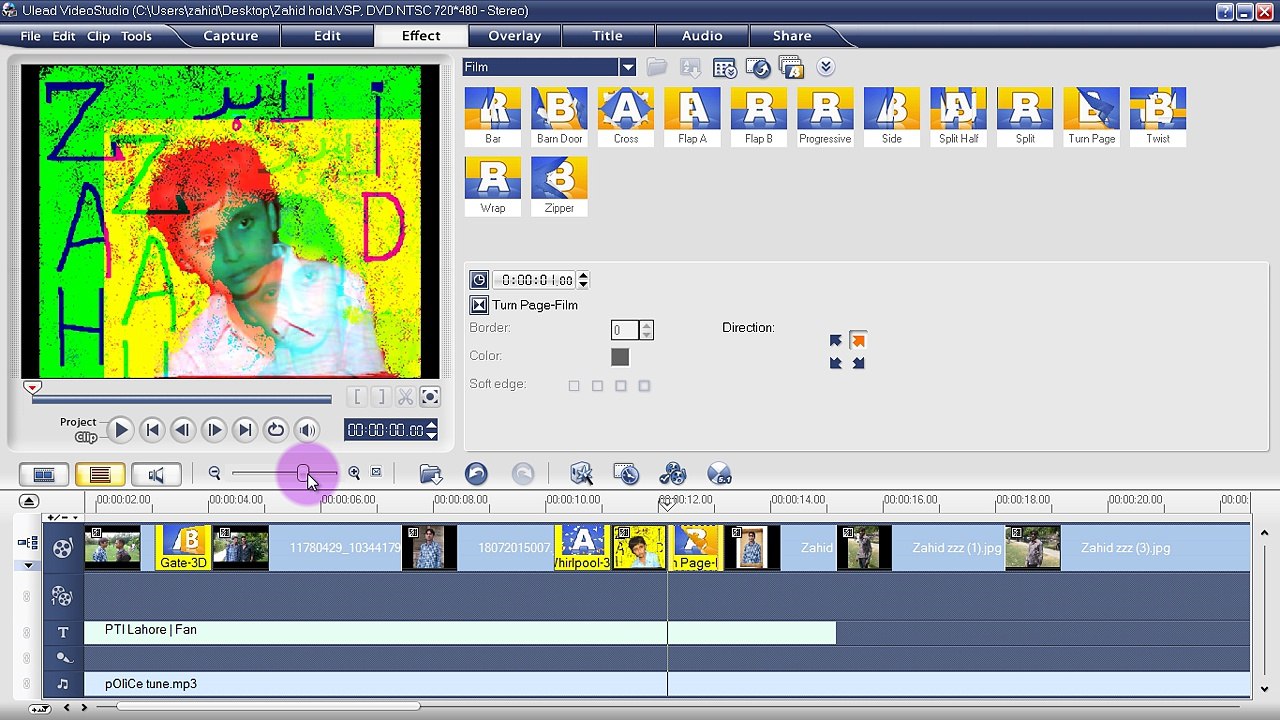The width and height of the screenshot is (1280, 720).
Task: Step to the next frame
Action: 214,430
